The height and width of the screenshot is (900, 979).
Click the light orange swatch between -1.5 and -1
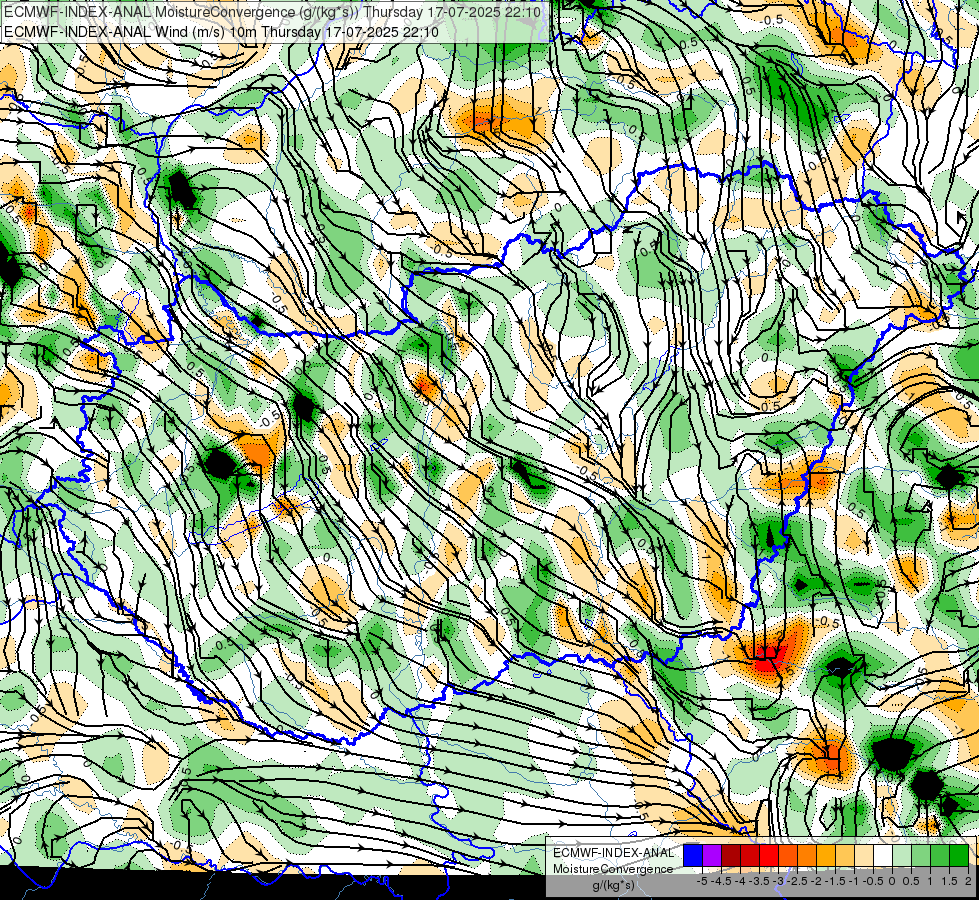click(x=845, y=855)
